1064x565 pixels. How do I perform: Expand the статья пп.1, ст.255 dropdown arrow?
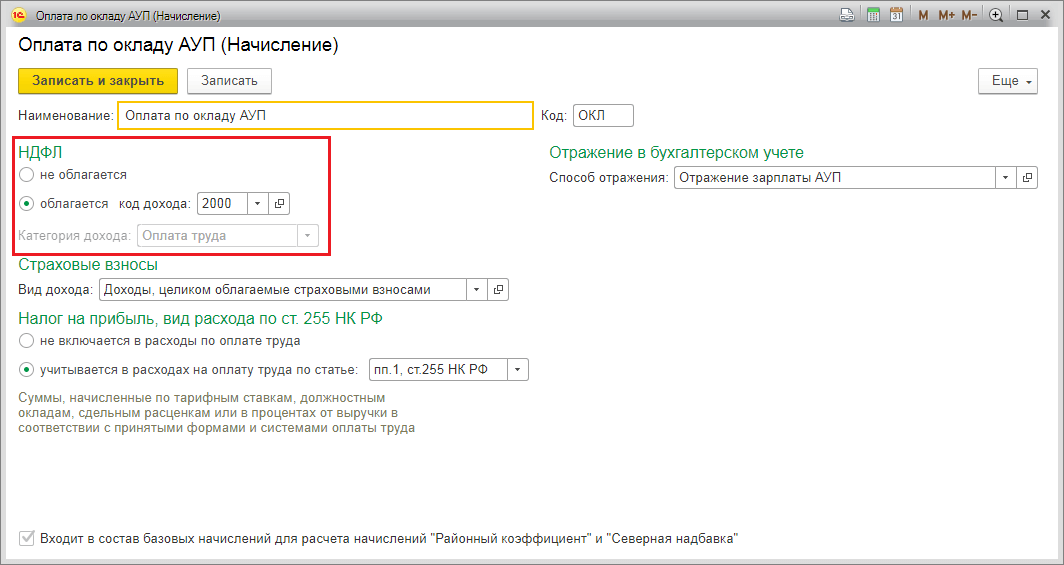point(518,370)
